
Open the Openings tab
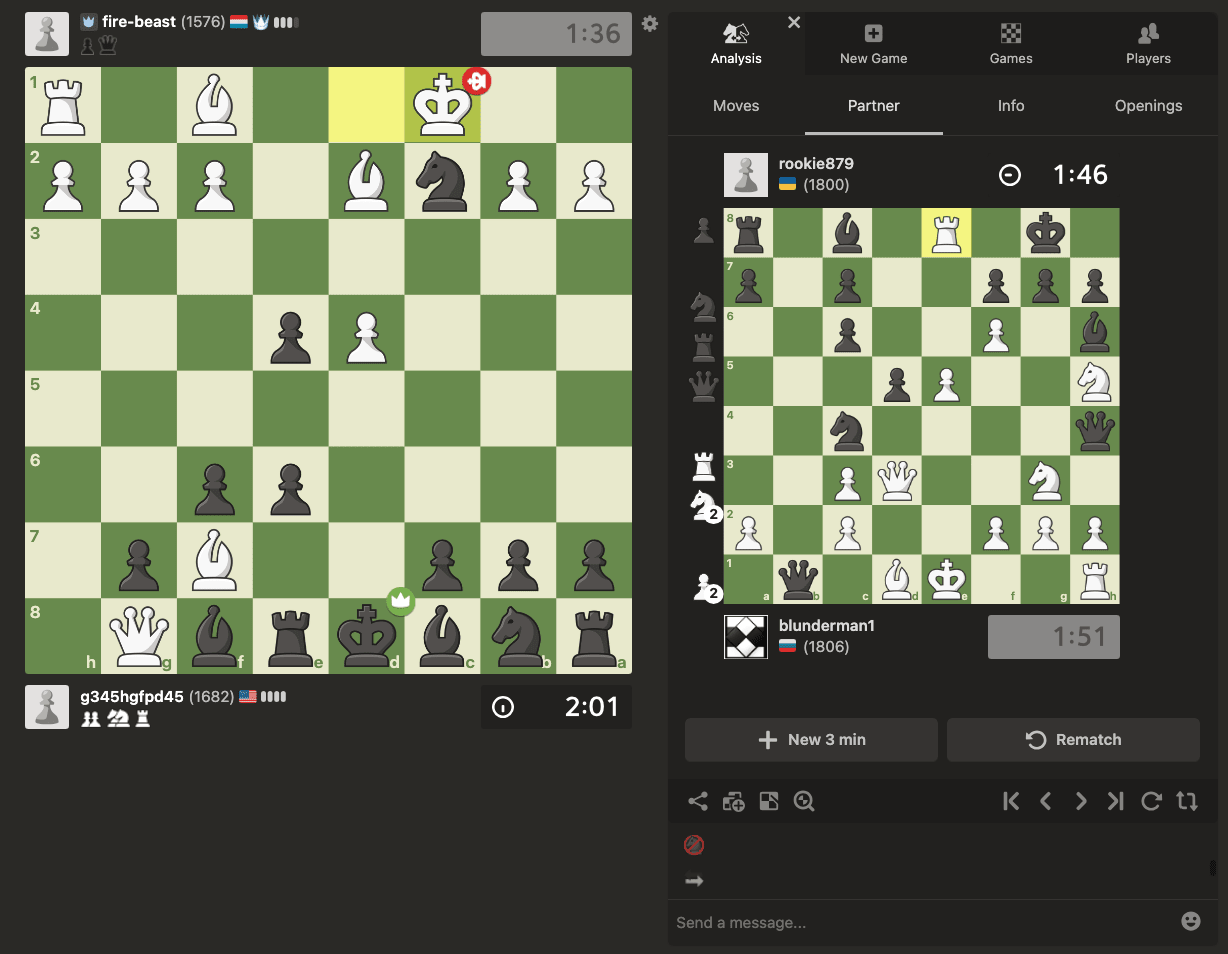coord(1148,106)
